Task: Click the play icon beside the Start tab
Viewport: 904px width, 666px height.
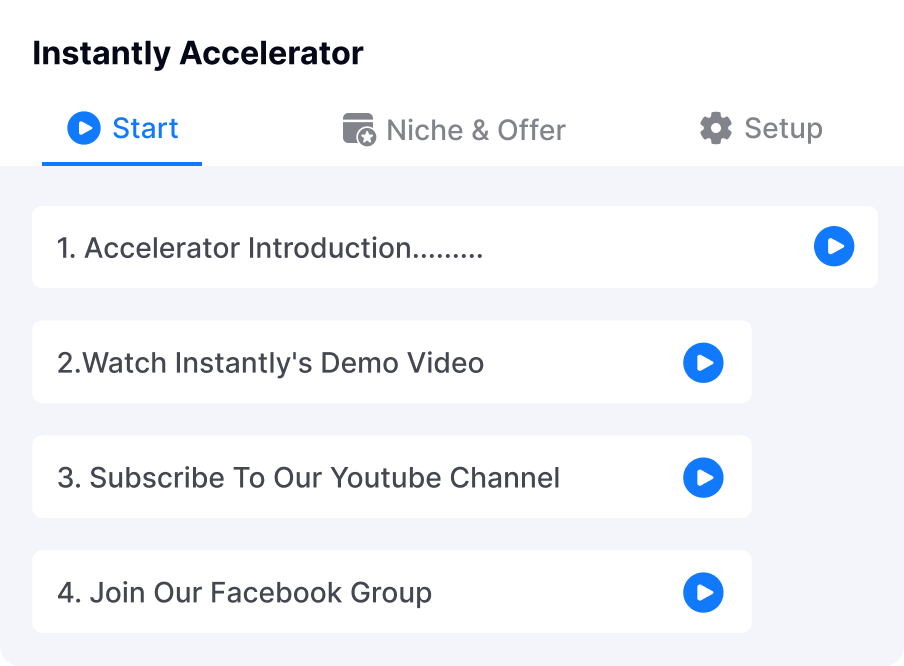Action: [84, 128]
